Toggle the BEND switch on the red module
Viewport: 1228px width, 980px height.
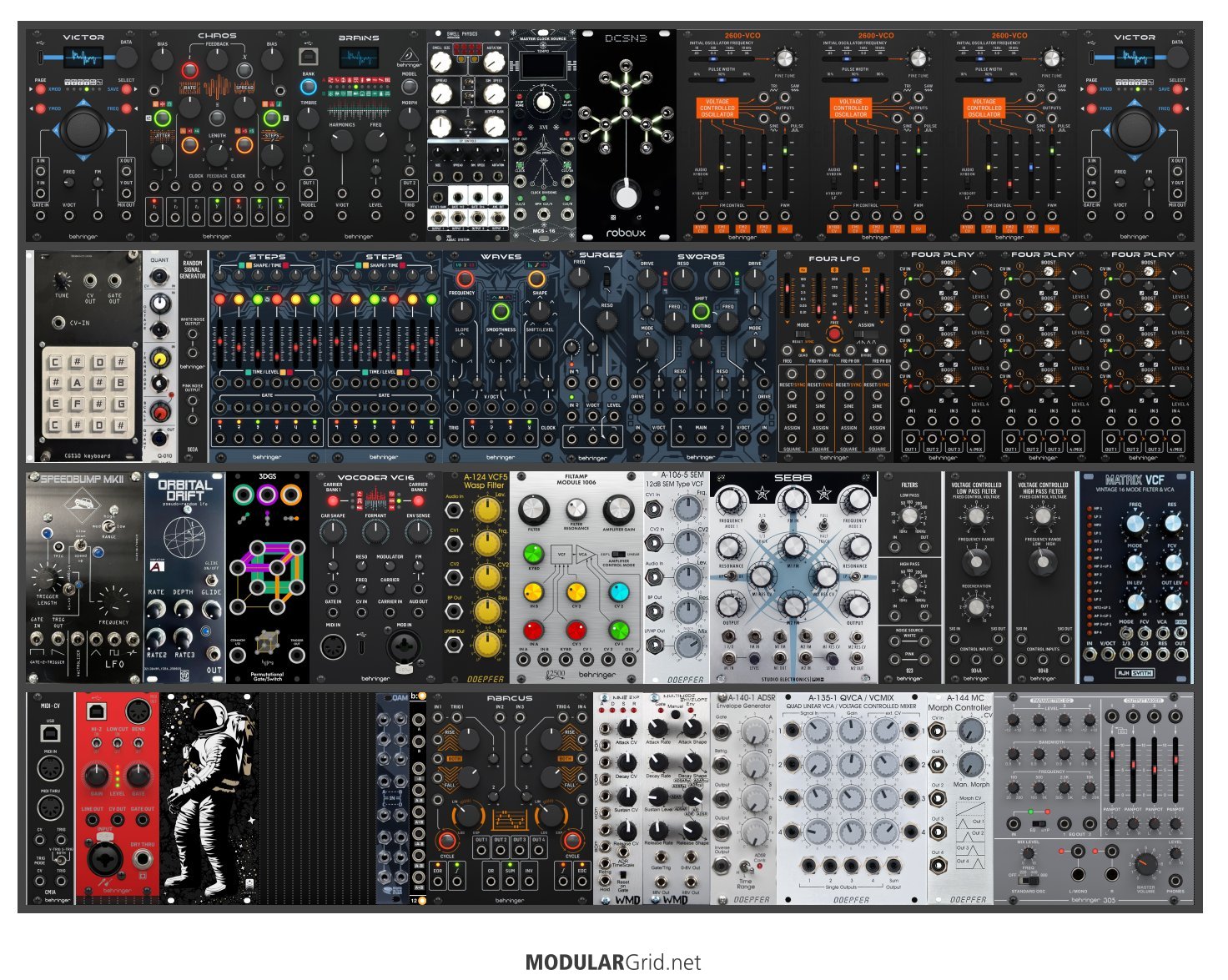(x=138, y=741)
